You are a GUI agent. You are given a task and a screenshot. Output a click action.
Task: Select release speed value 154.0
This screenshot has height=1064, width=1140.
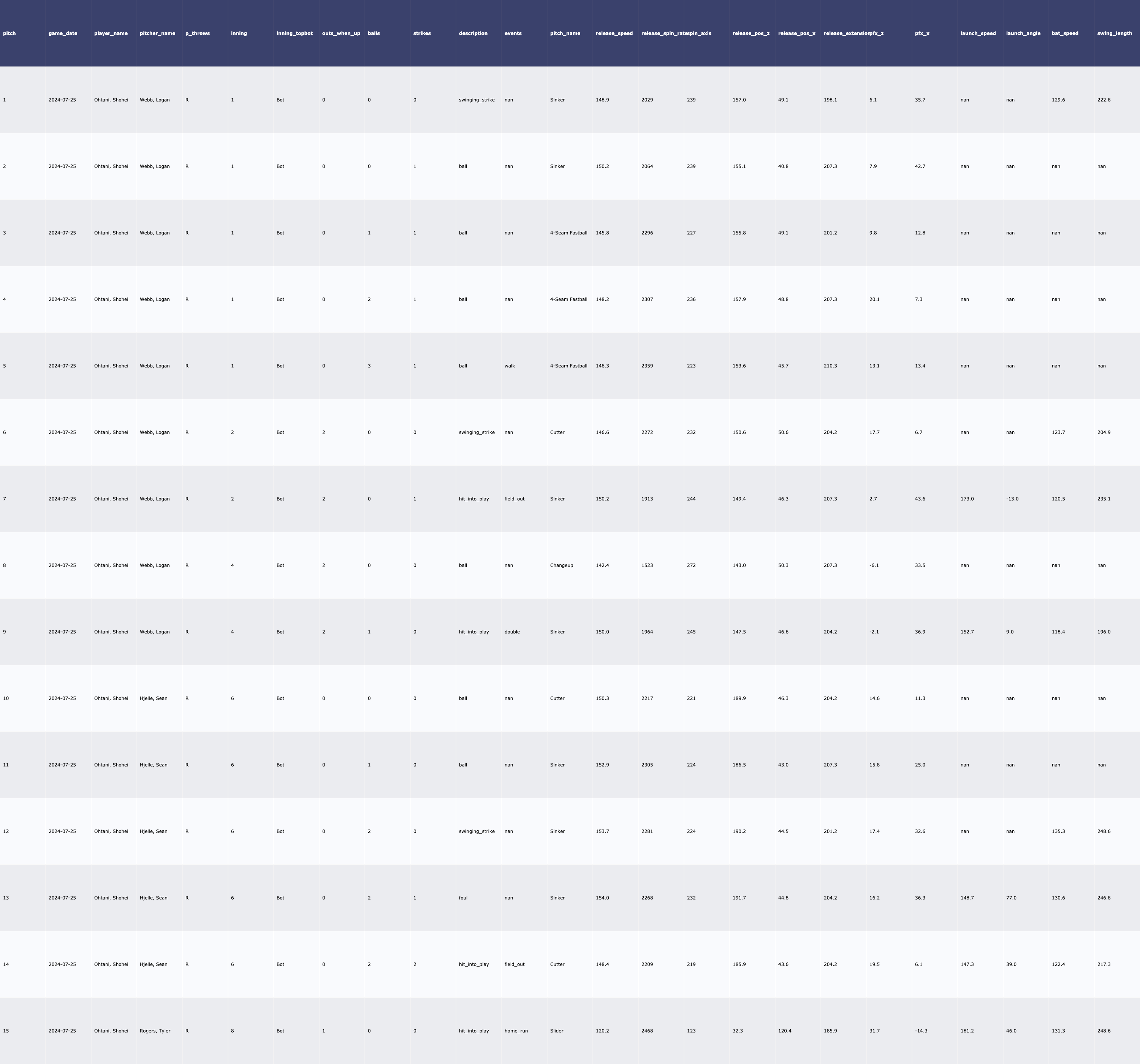602,898
